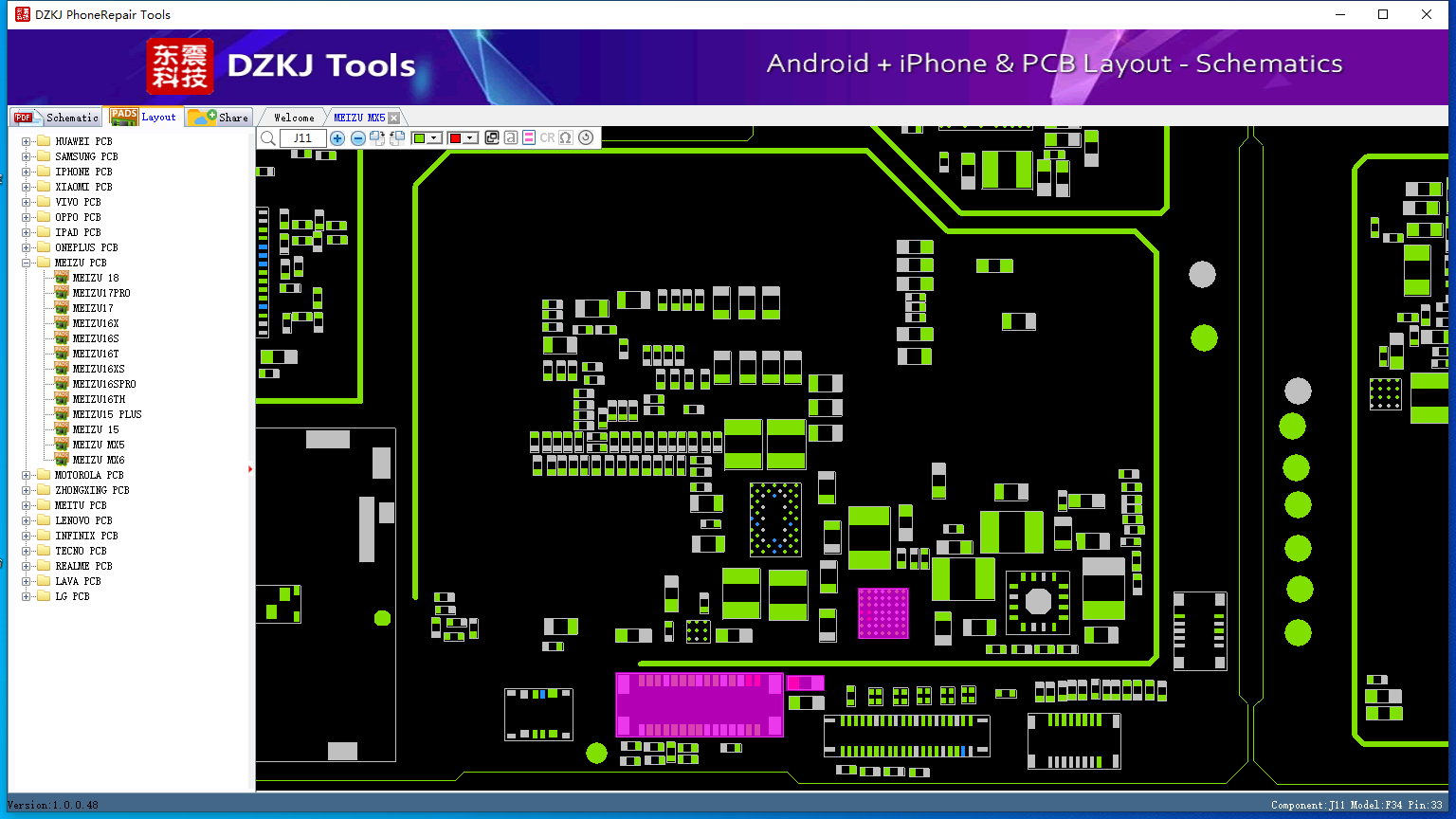The width and height of the screenshot is (1456, 819).
Task: Select the LENOVO PCB folder
Action: (83, 520)
